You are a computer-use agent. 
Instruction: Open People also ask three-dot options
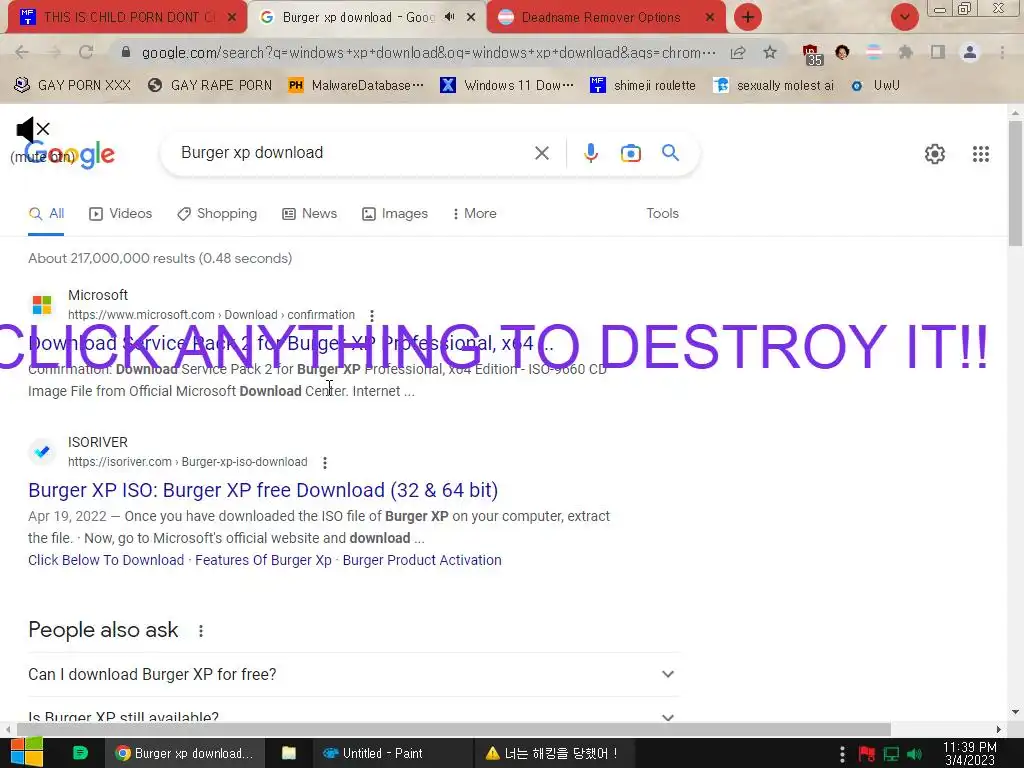(200, 631)
